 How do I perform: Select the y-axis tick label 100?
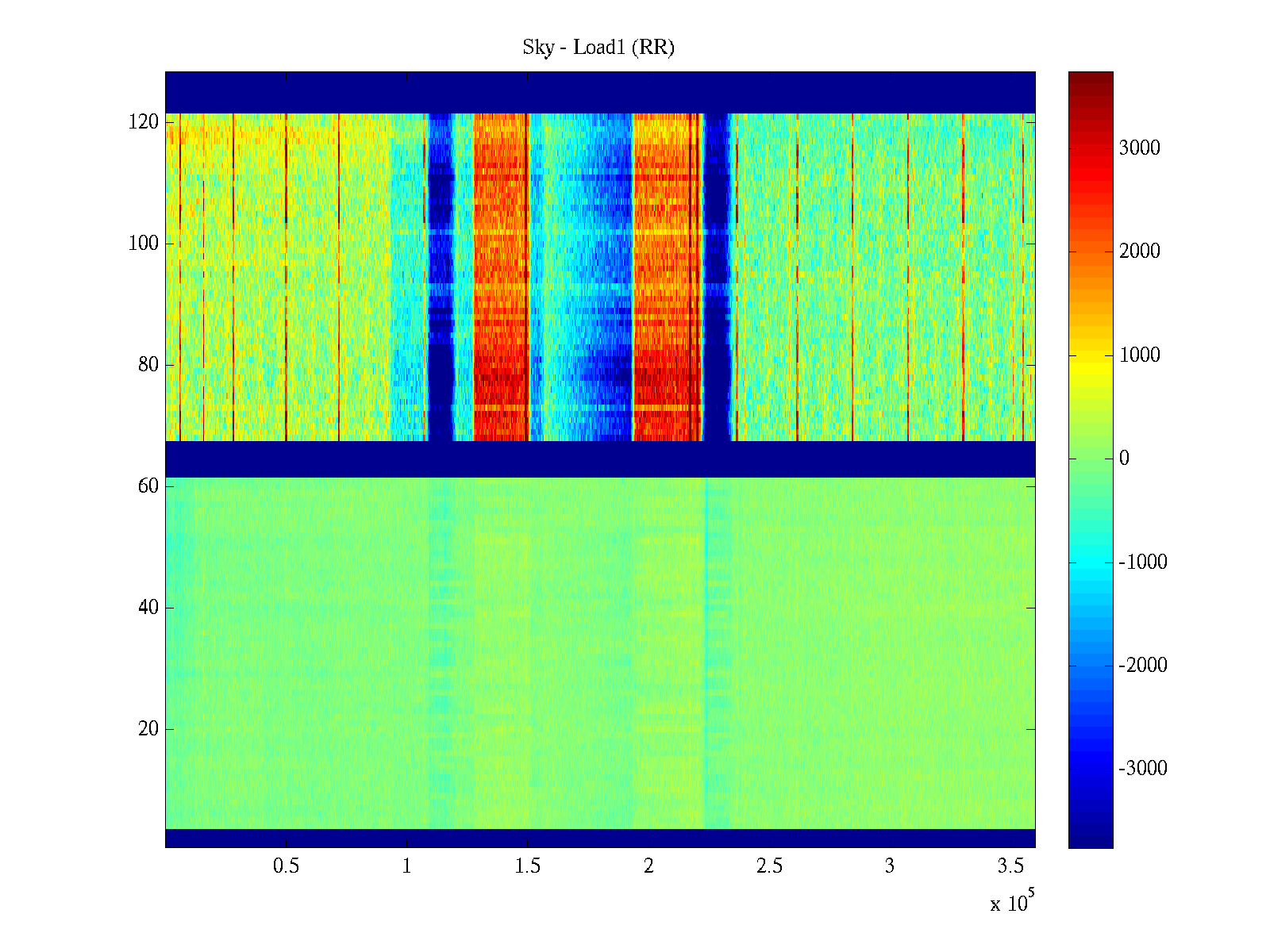144,244
